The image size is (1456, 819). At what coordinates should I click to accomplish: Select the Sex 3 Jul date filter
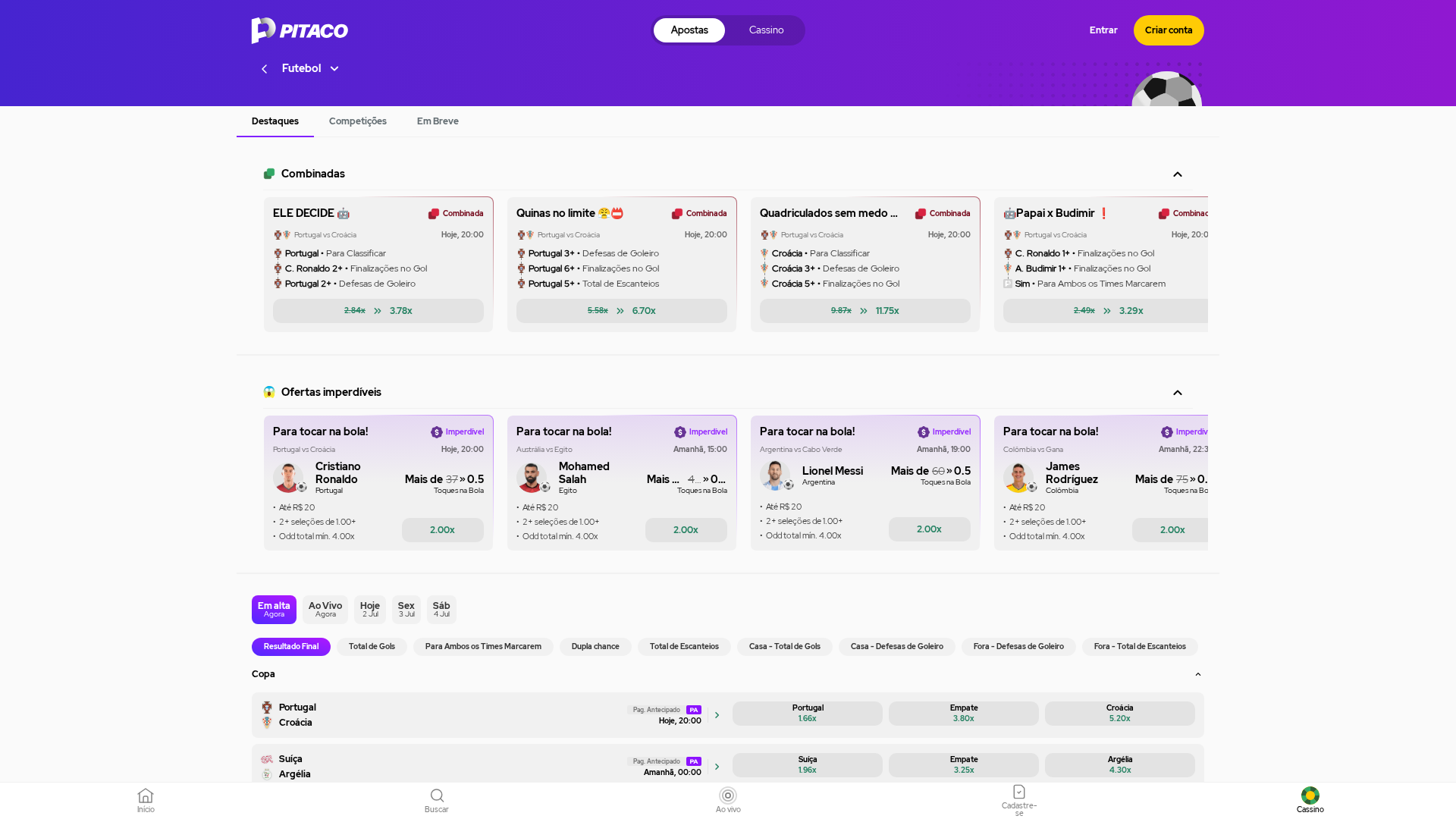406,610
